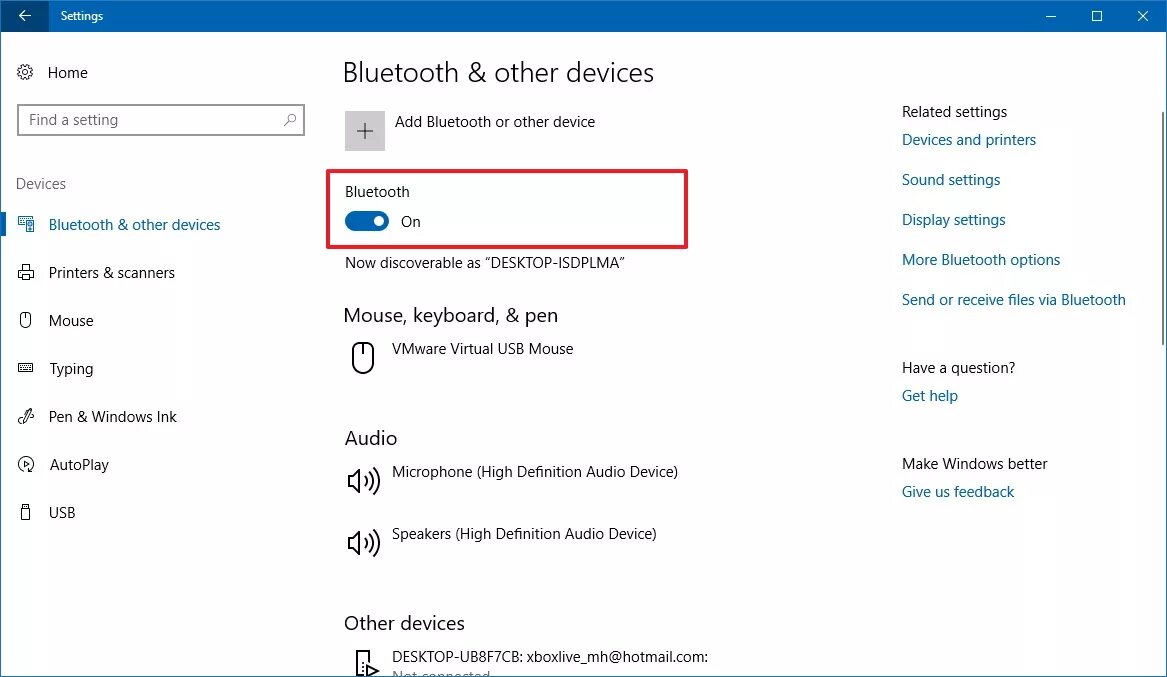The height and width of the screenshot is (677, 1167).
Task: Open the Typing settings page
Action: coord(71,369)
